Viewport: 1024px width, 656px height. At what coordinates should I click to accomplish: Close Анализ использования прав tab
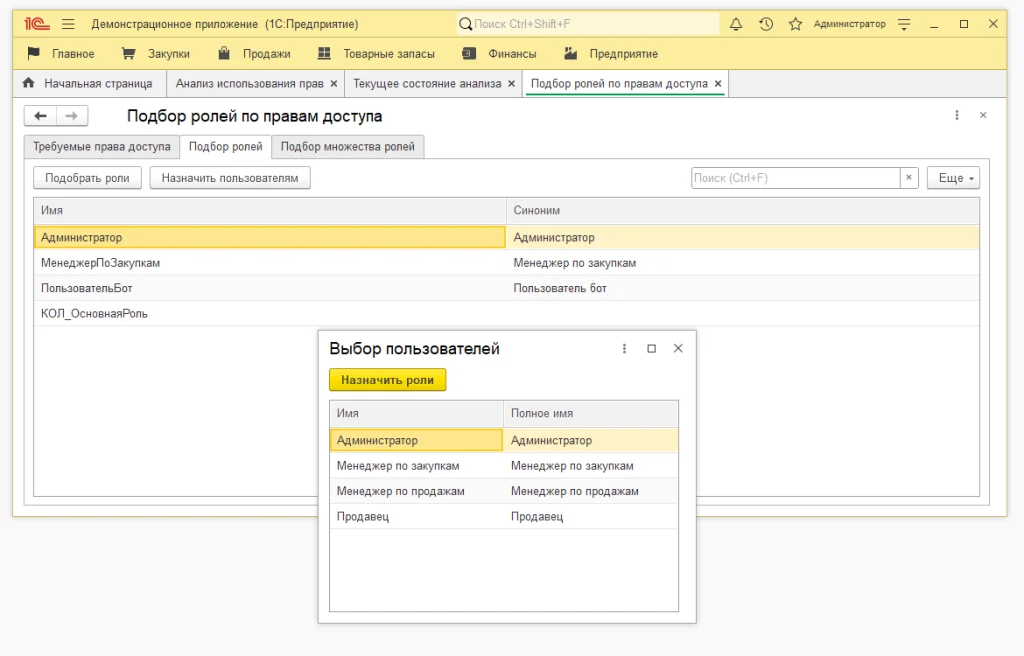[334, 84]
